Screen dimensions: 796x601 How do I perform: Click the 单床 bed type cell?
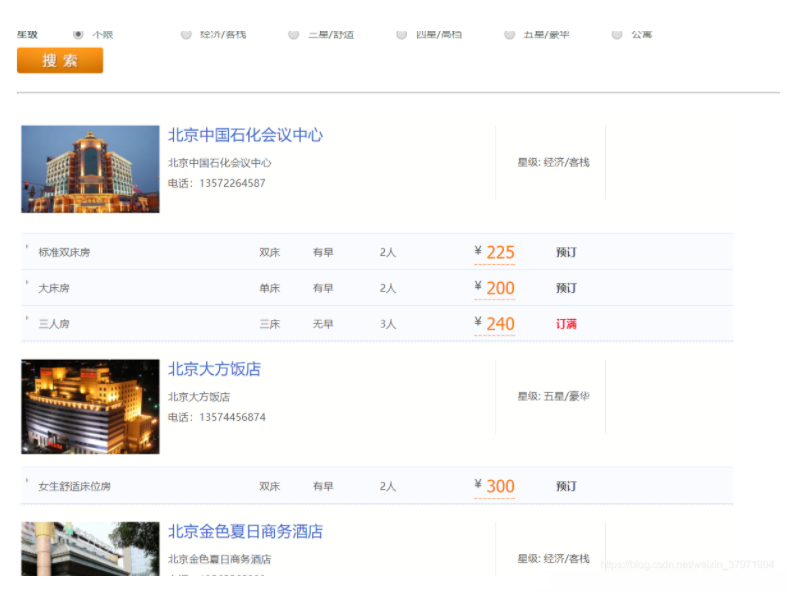(x=270, y=288)
